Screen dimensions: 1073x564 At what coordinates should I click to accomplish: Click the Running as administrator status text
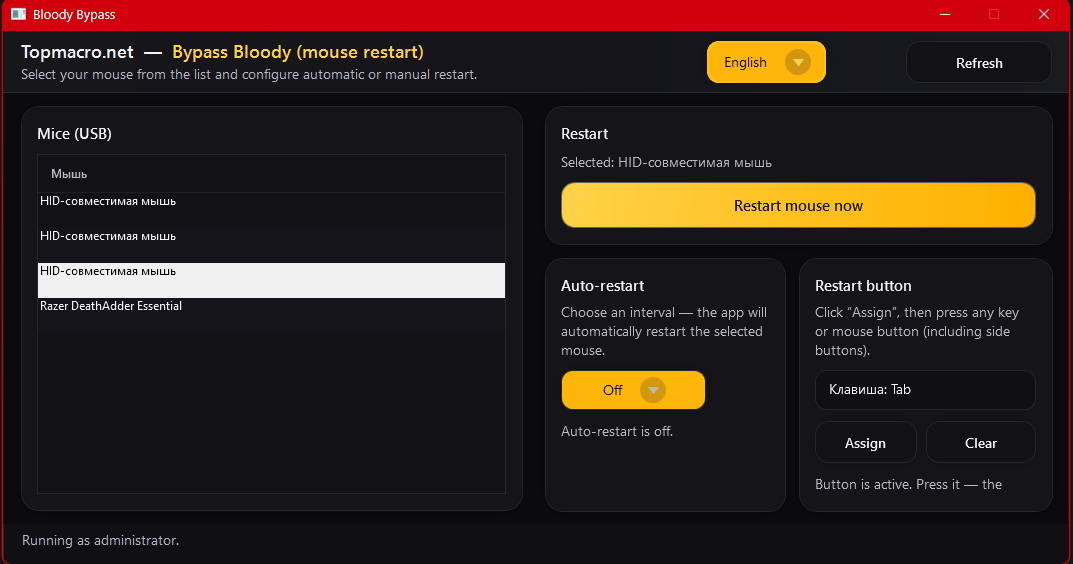pos(100,541)
